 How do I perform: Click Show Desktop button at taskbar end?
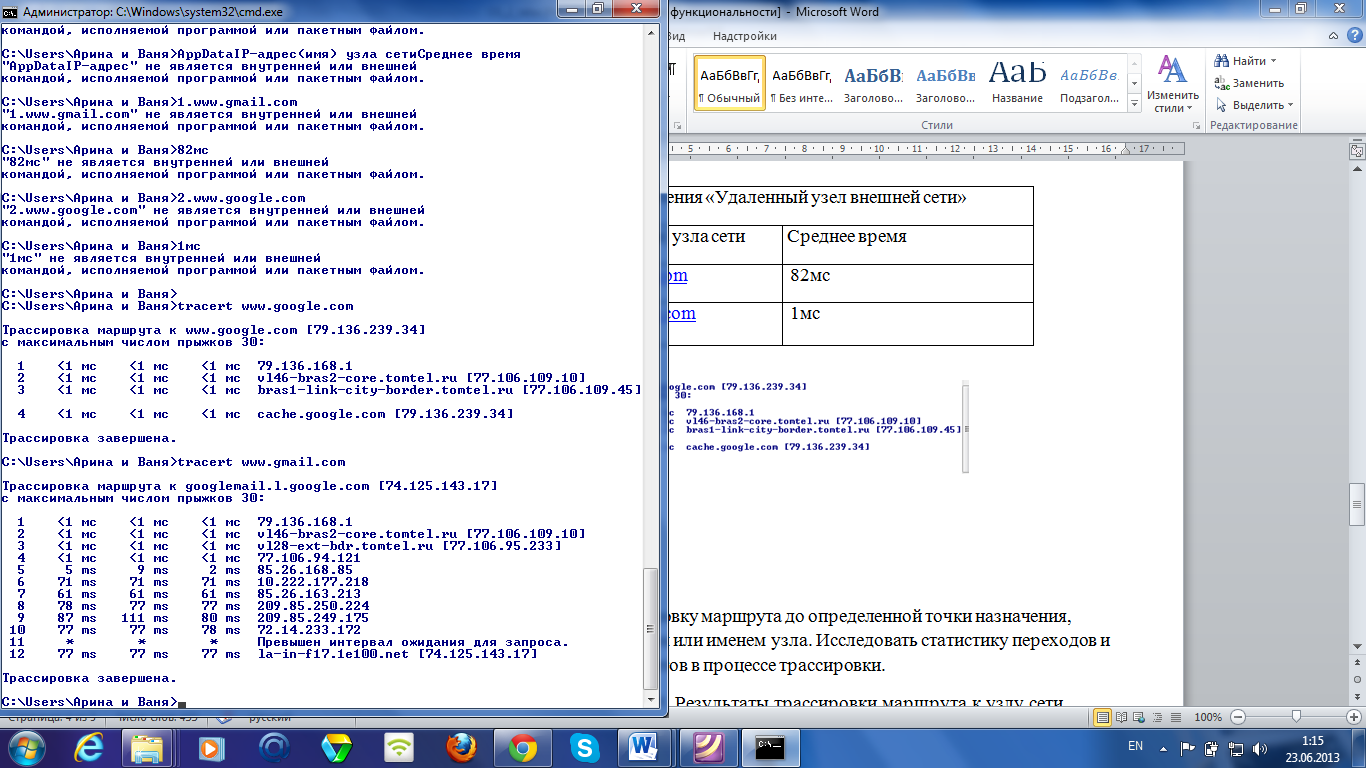(1358, 747)
